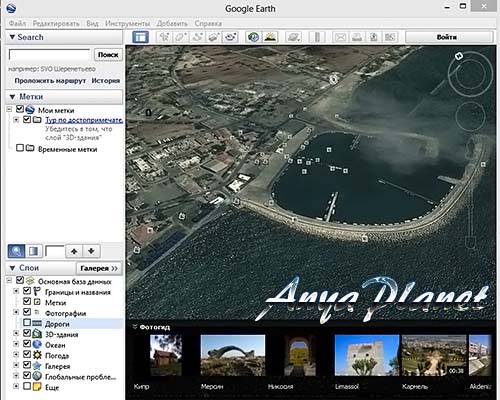The image size is (500, 400).
Task: Collapse the Метки panel triangle
Action: tap(12, 97)
